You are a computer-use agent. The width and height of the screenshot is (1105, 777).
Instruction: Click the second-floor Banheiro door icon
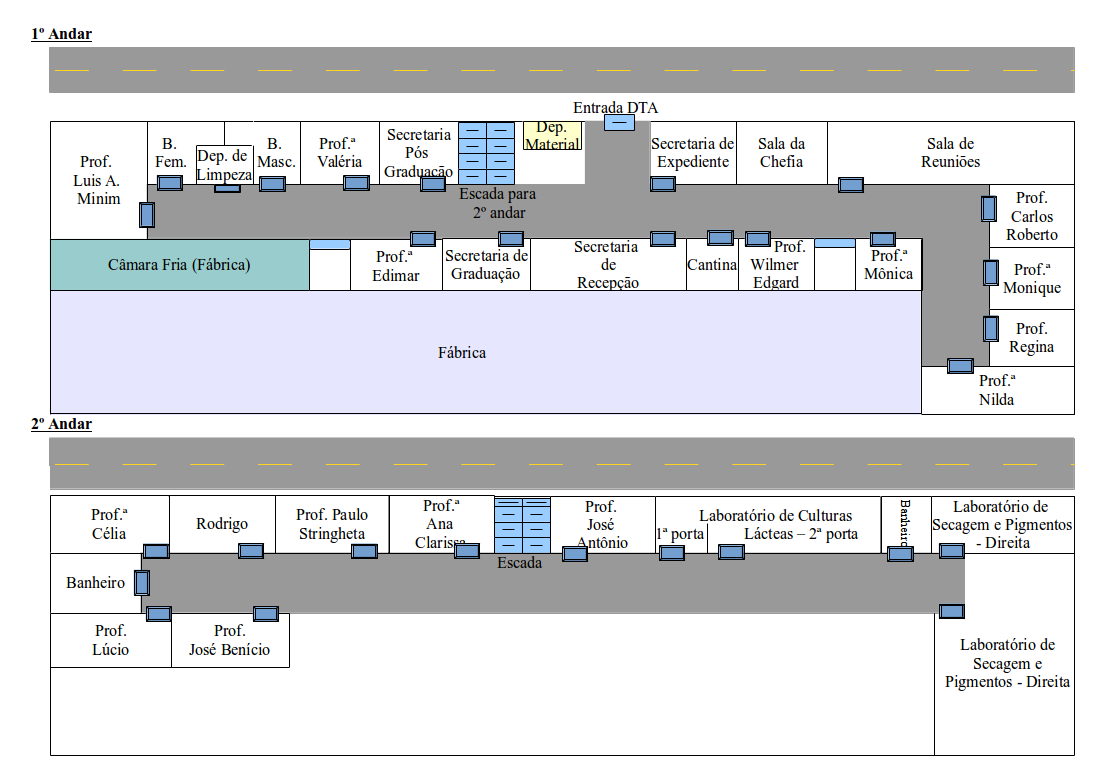142,583
